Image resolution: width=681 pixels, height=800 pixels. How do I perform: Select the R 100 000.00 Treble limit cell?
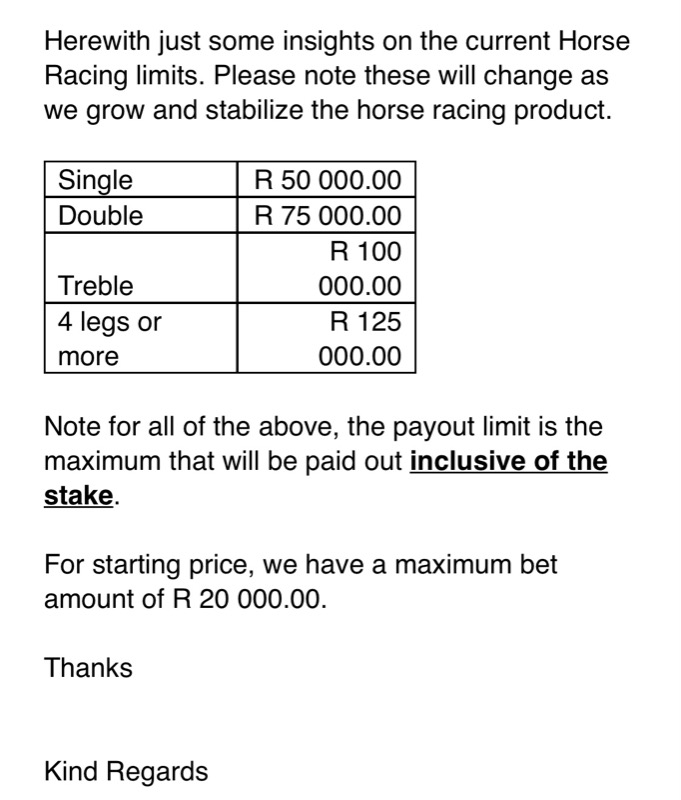[327, 268]
